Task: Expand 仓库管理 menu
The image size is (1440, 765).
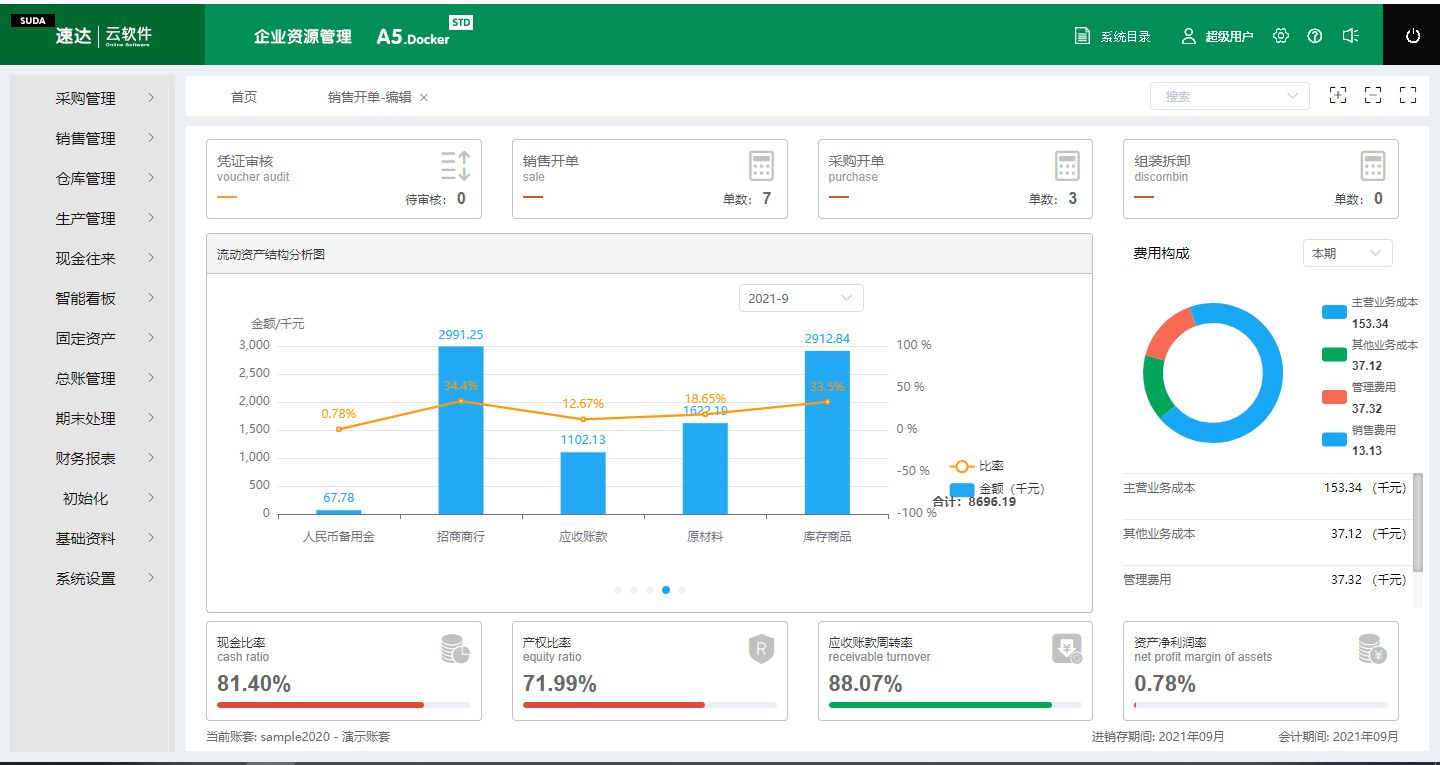Action: (x=93, y=178)
